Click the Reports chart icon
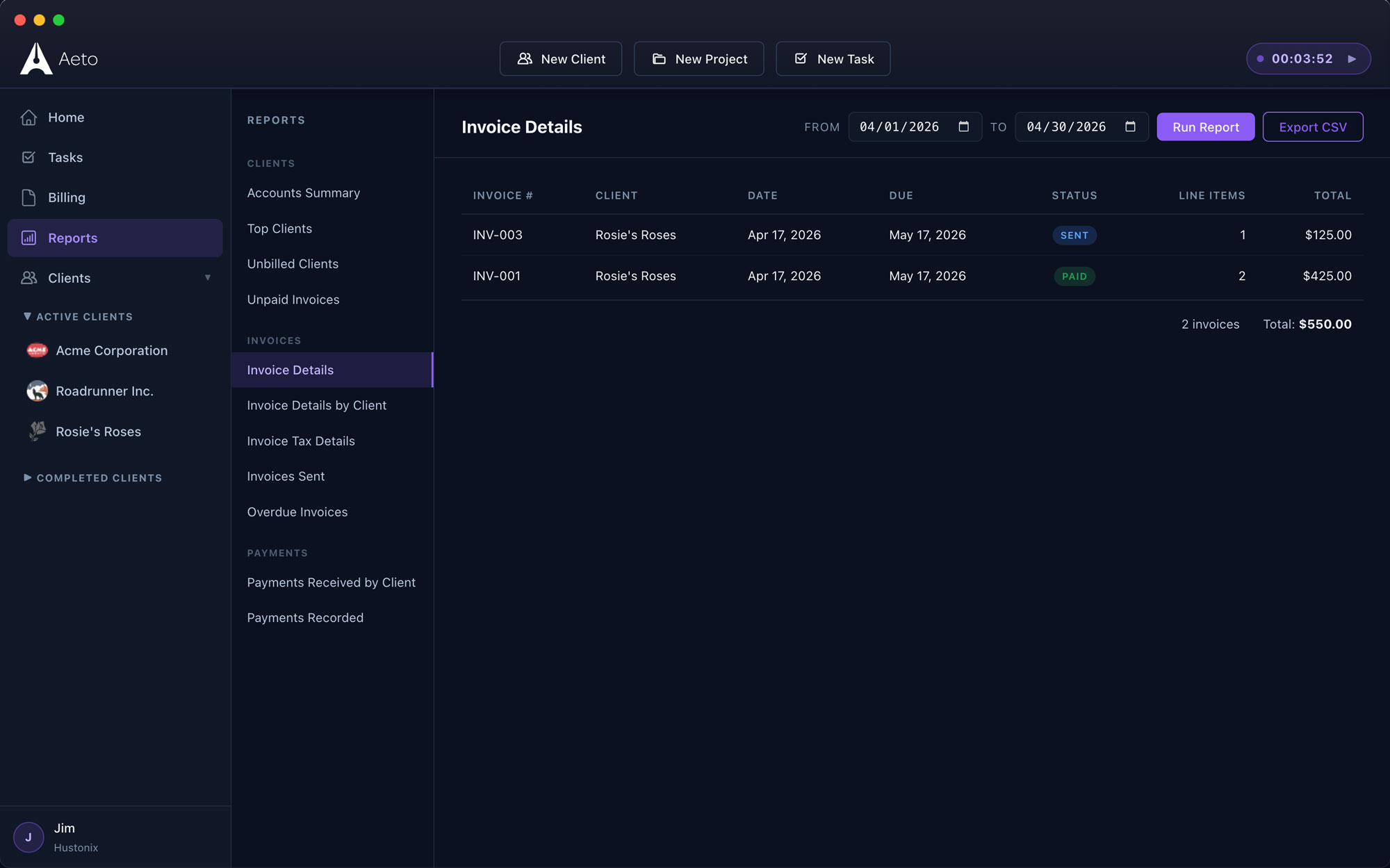Image resolution: width=1390 pixels, height=868 pixels. point(28,238)
